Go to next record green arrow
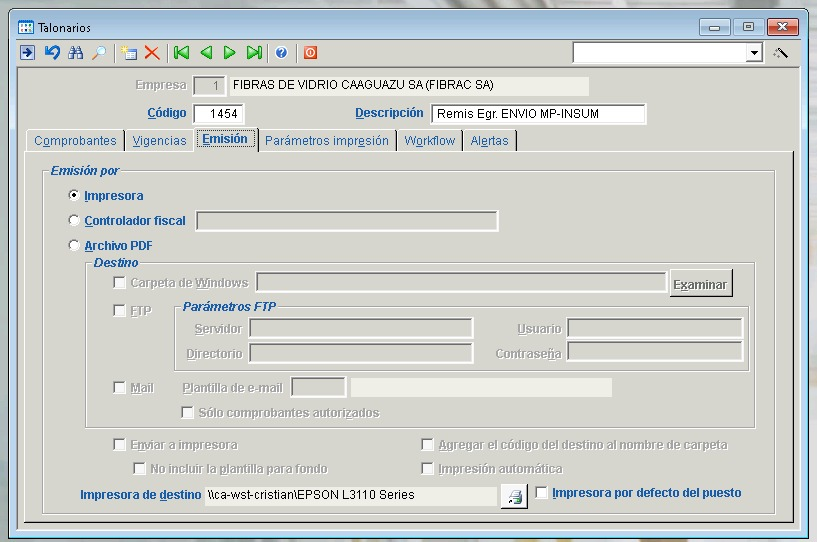 click(x=230, y=53)
